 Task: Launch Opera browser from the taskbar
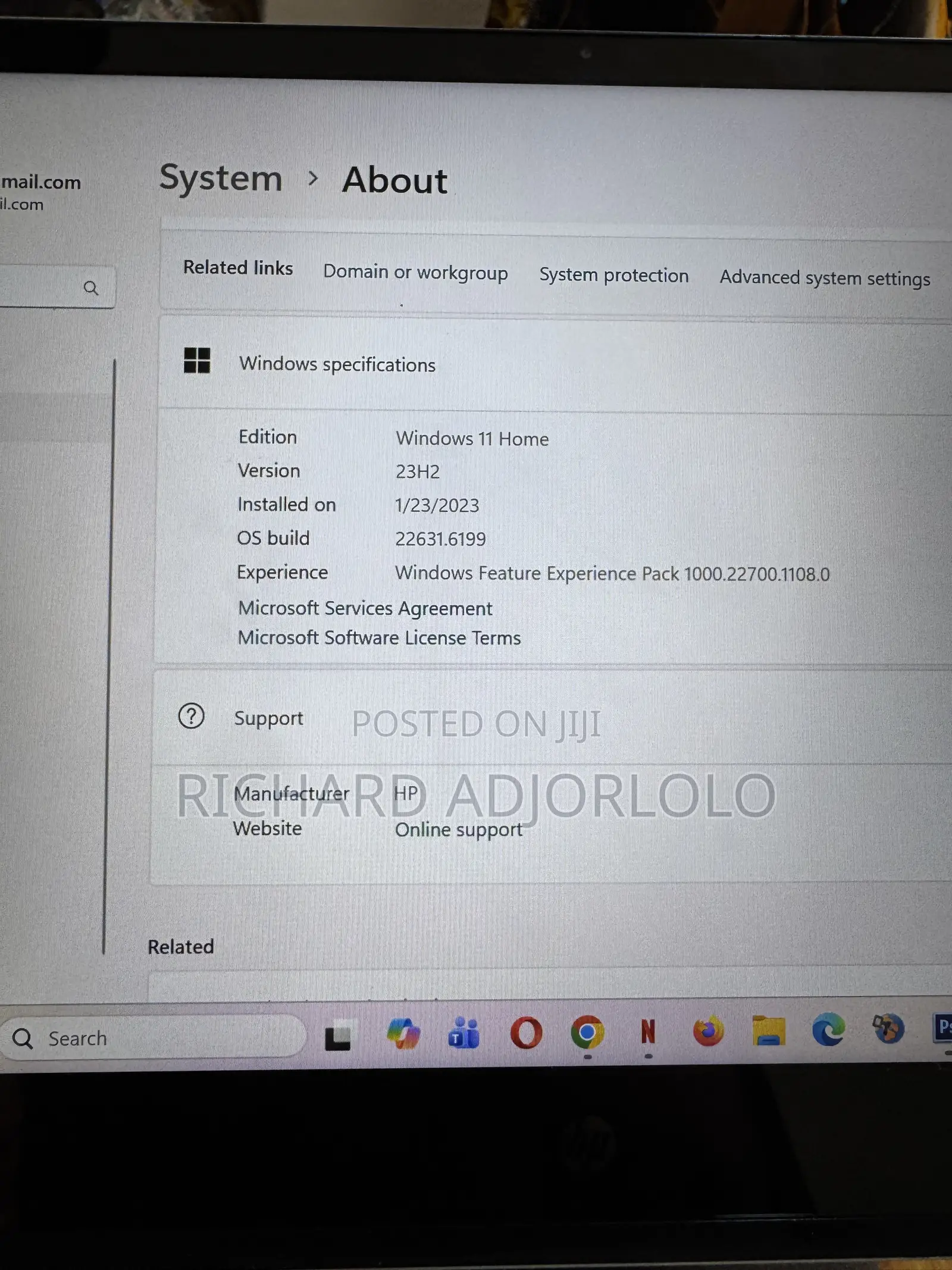coord(527,1033)
